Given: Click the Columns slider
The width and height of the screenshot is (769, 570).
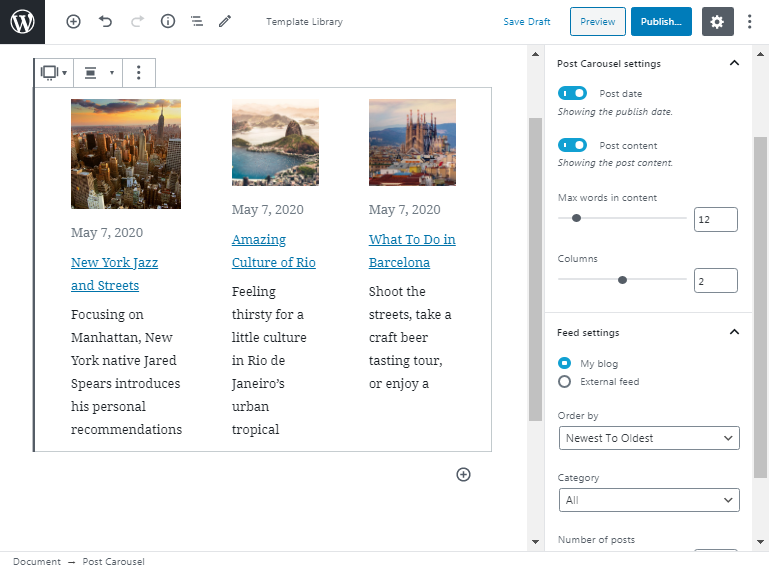Looking at the screenshot, I should [622, 280].
